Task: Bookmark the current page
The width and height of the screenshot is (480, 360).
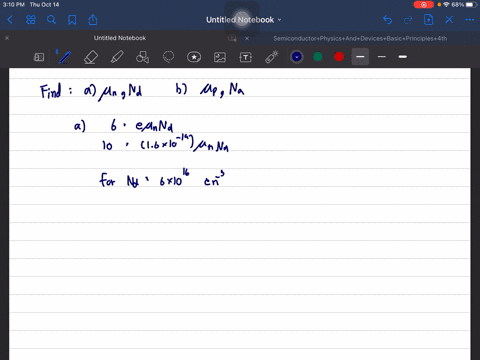Action: point(72,20)
